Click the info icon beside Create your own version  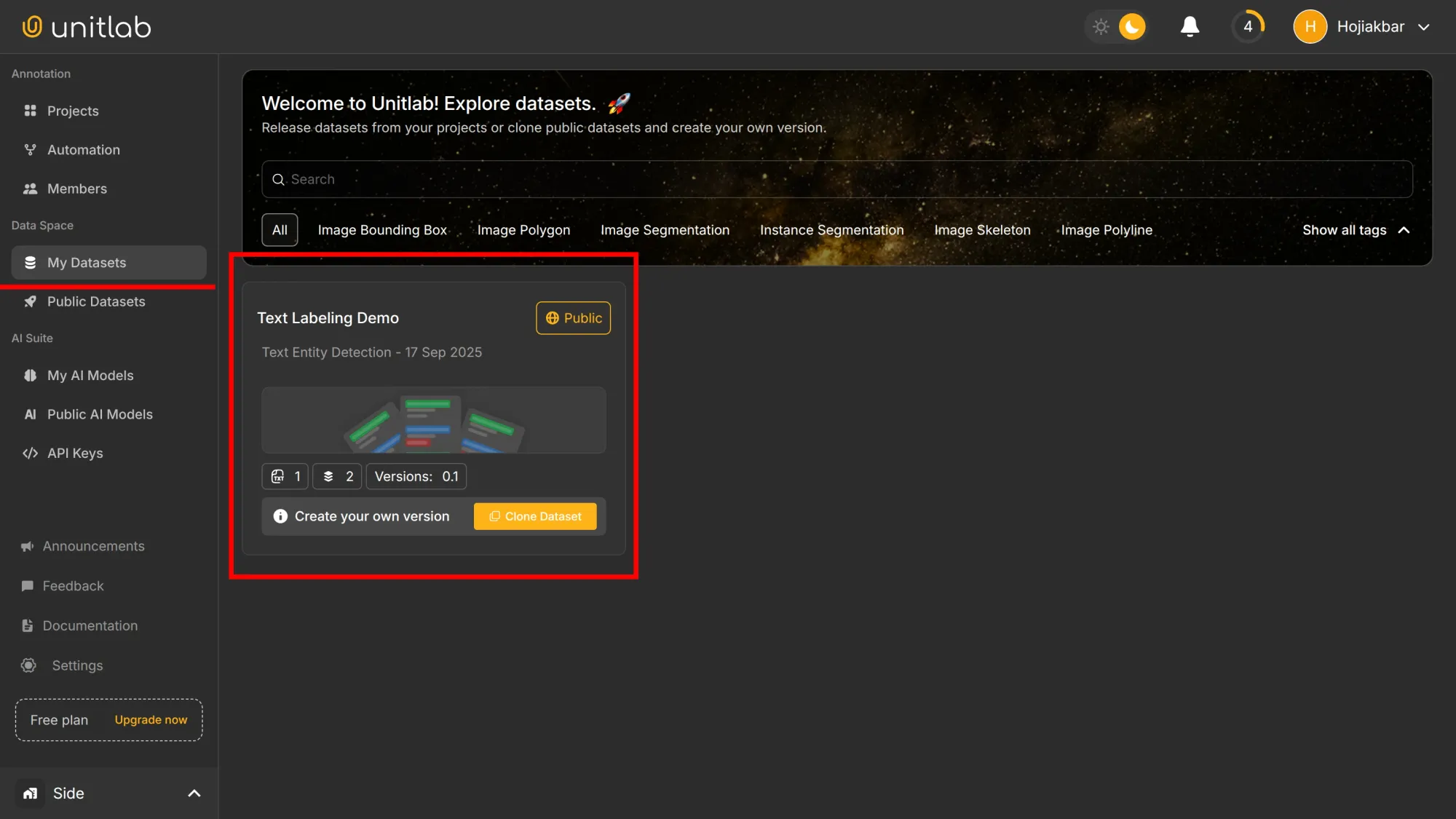tap(280, 516)
